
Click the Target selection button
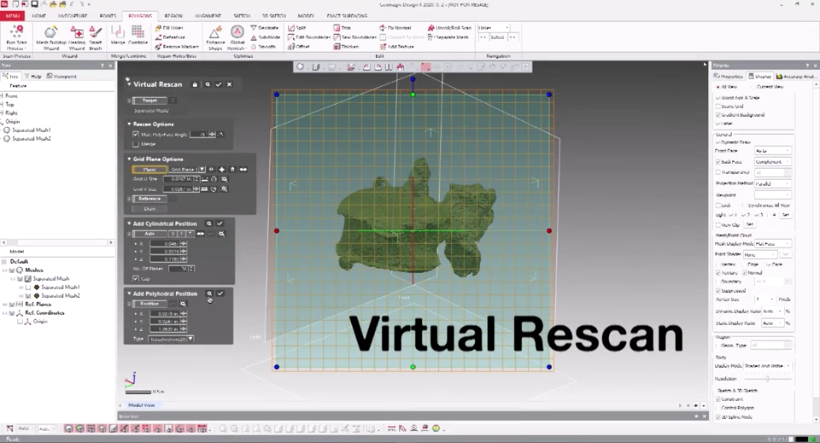(150, 100)
